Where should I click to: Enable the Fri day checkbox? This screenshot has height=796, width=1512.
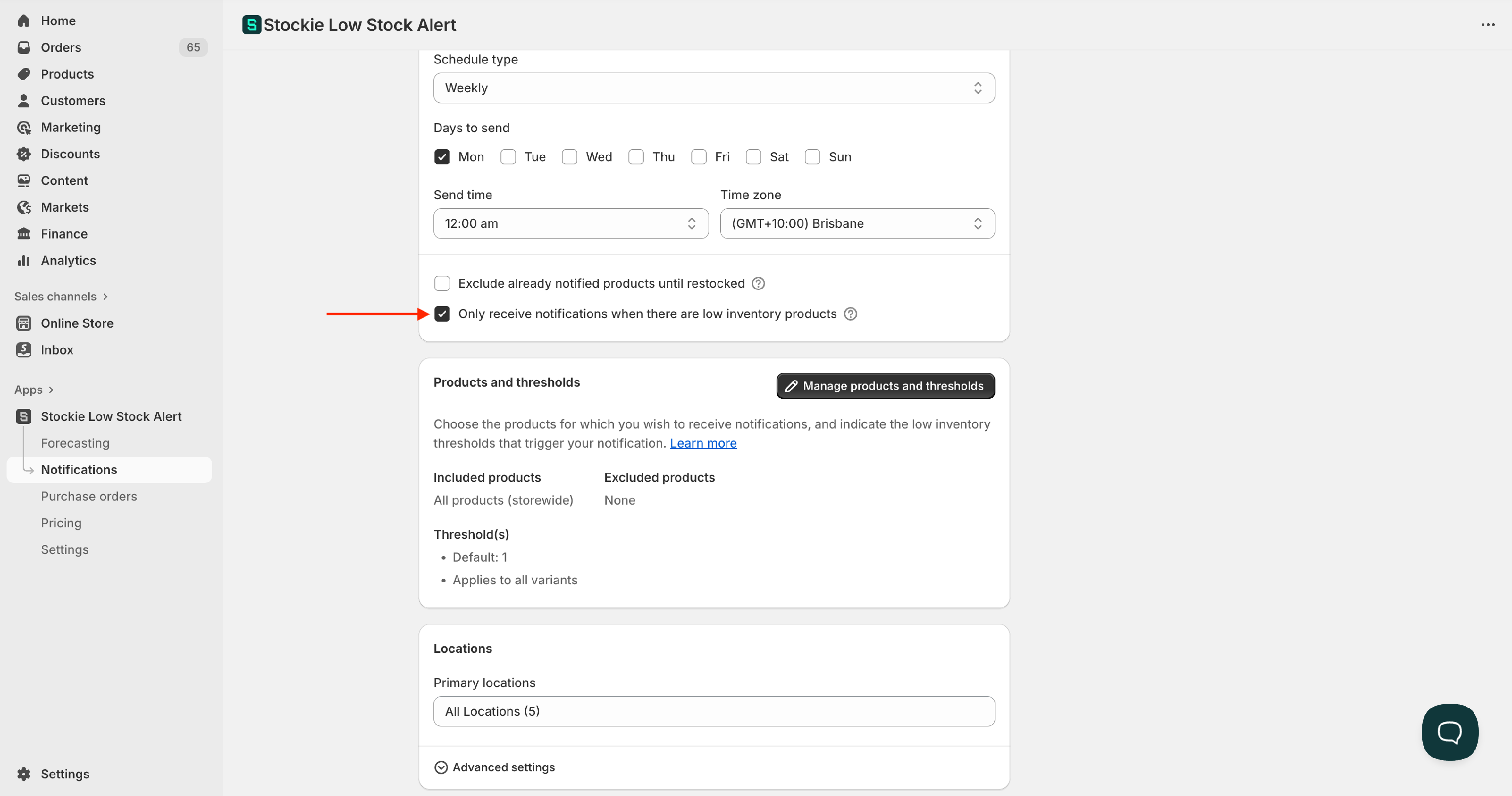pyautogui.click(x=699, y=157)
